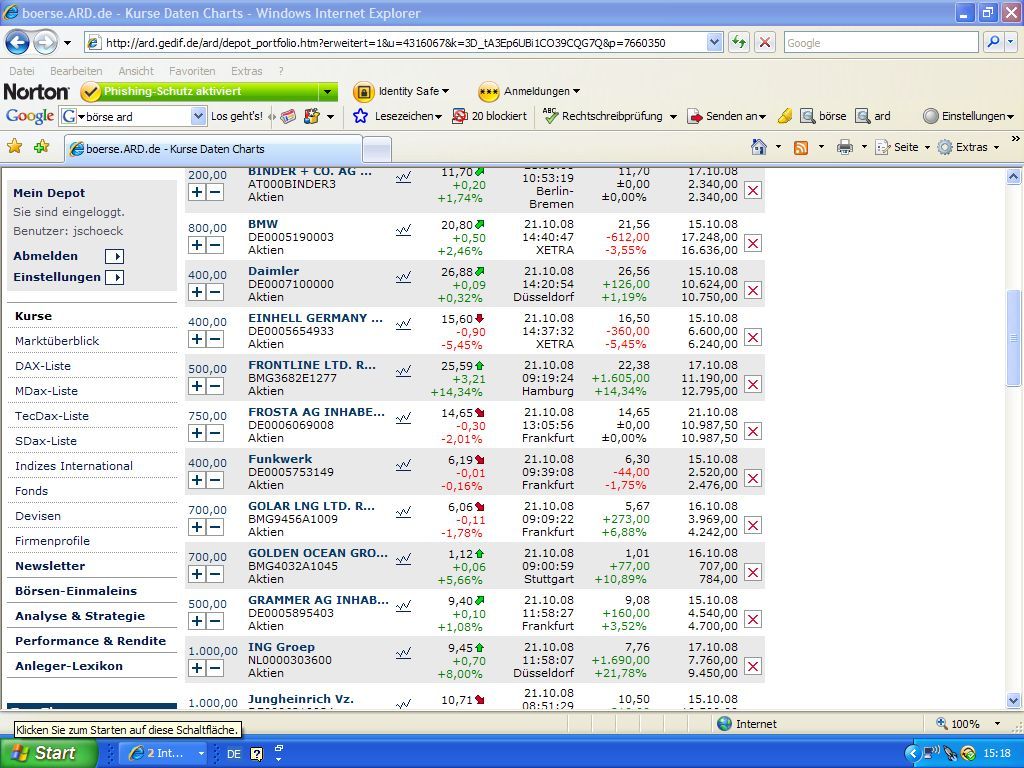Delete BMW position with red X
1024x768 pixels.
pyautogui.click(x=753, y=244)
